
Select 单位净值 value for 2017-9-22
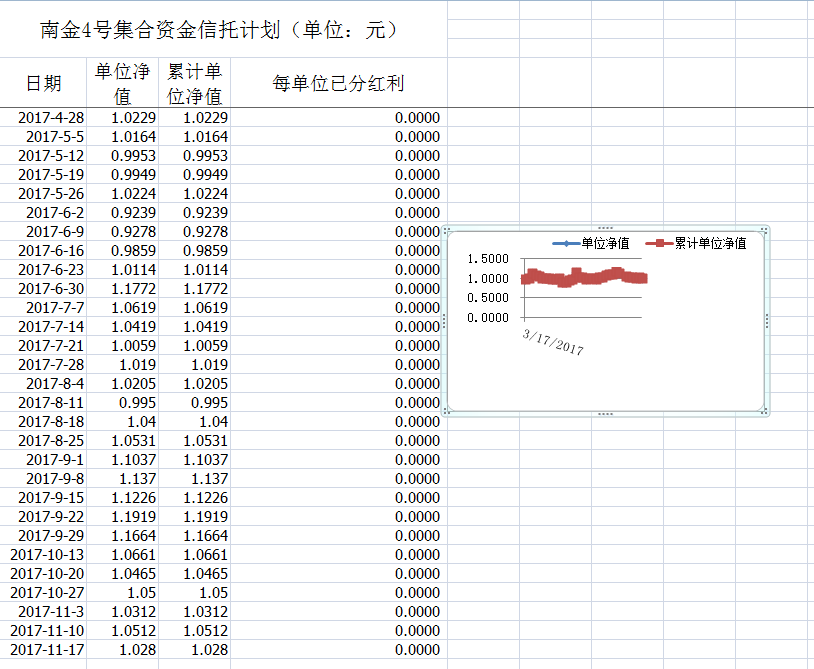(133, 517)
